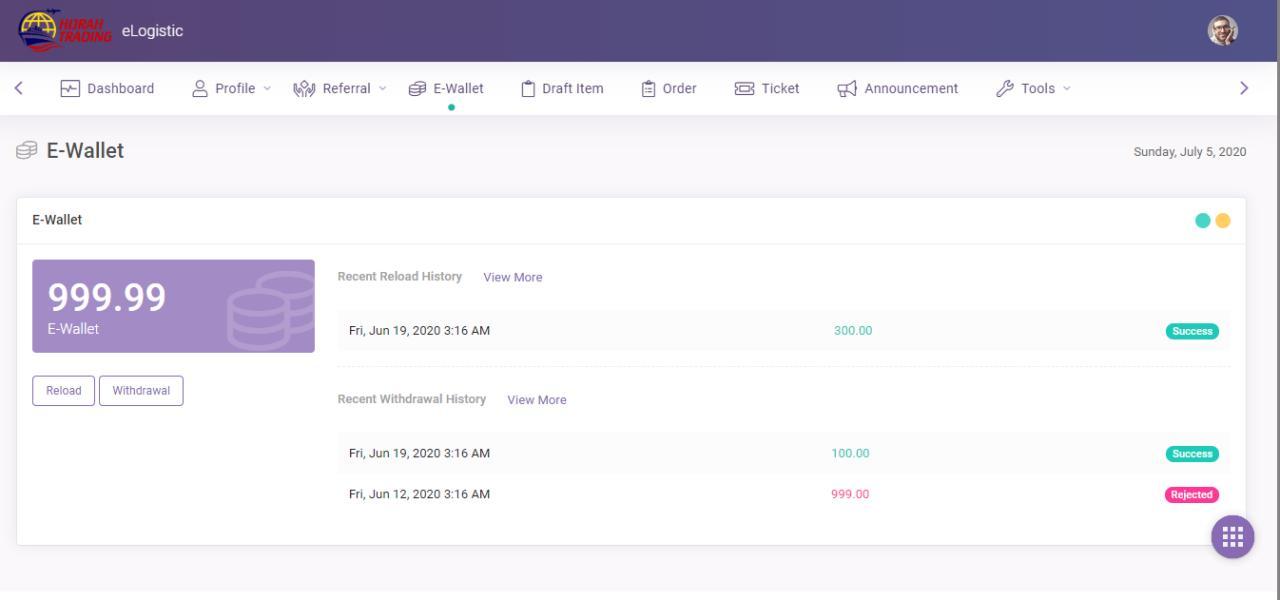Image resolution: width=1280 pixels, height=600 pixels.
Task: Click the purple grid floating button
Action: [x=1232, y=537]
